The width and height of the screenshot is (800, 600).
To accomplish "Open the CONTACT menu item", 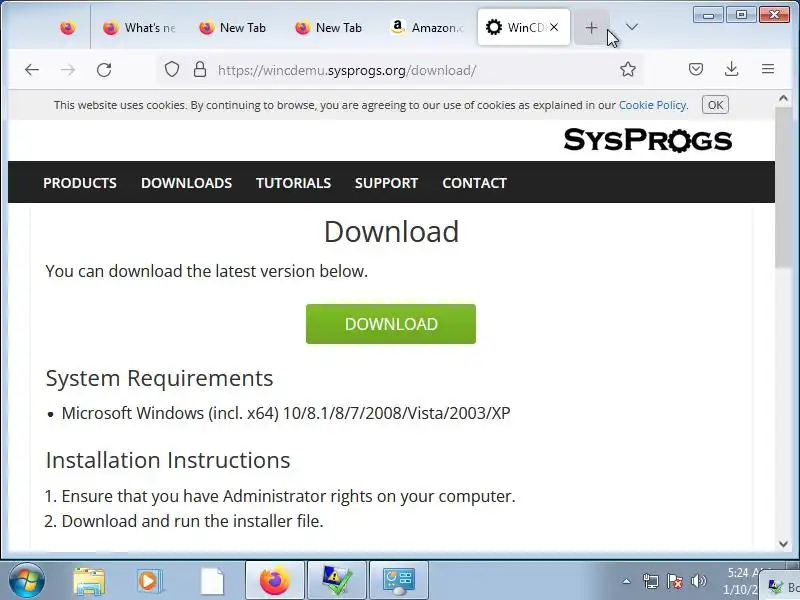I will 474,183.
